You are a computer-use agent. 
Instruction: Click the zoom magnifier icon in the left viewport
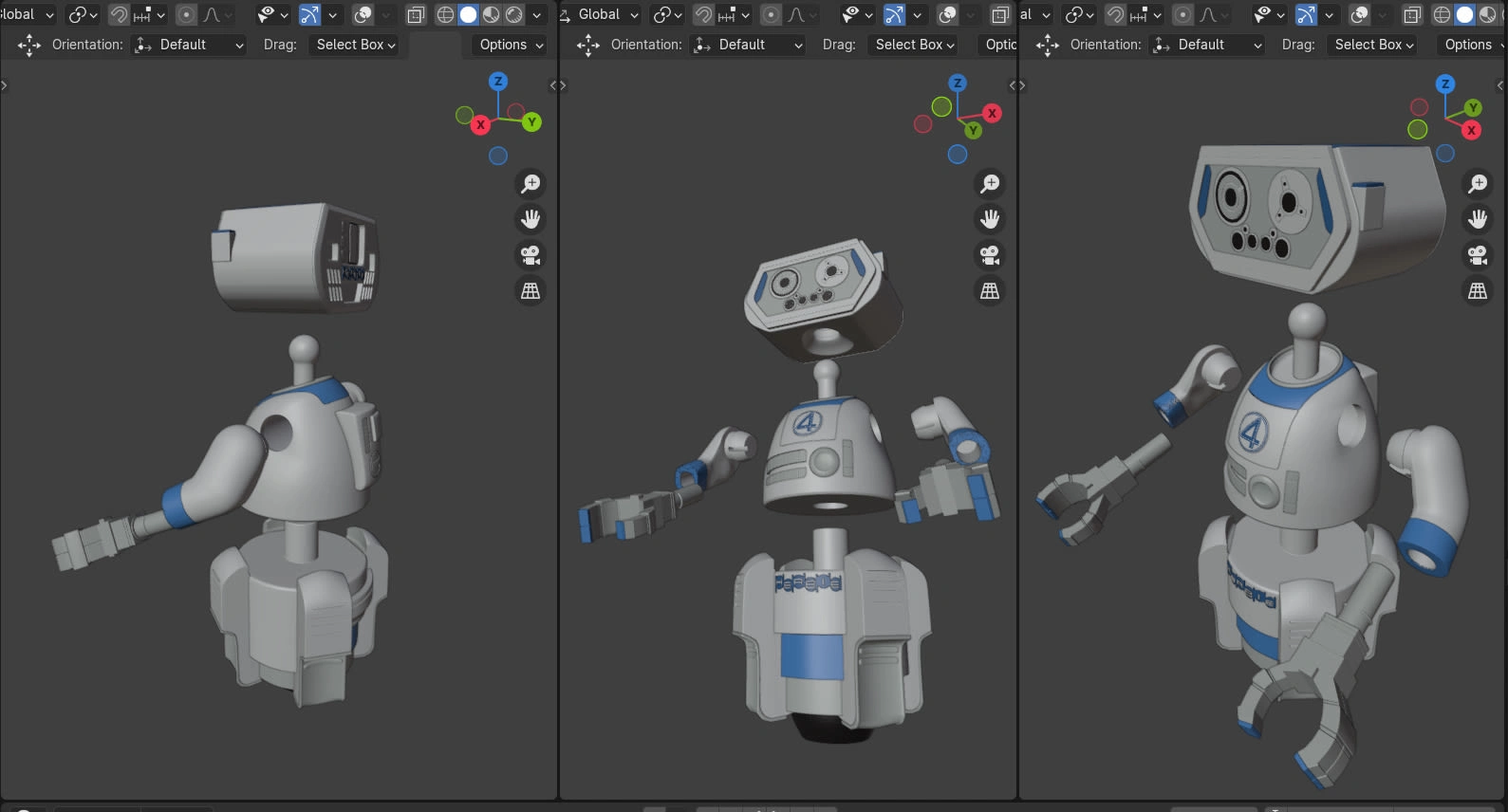coord(531,183)
